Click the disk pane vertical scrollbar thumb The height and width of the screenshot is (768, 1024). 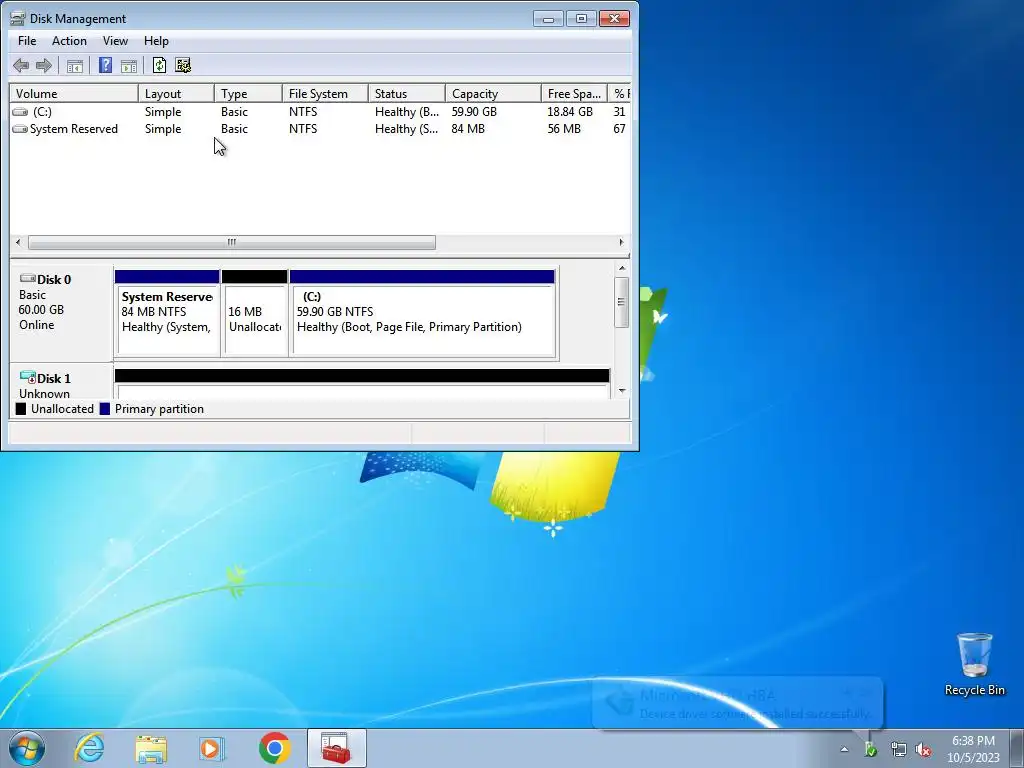click(622, 302)
